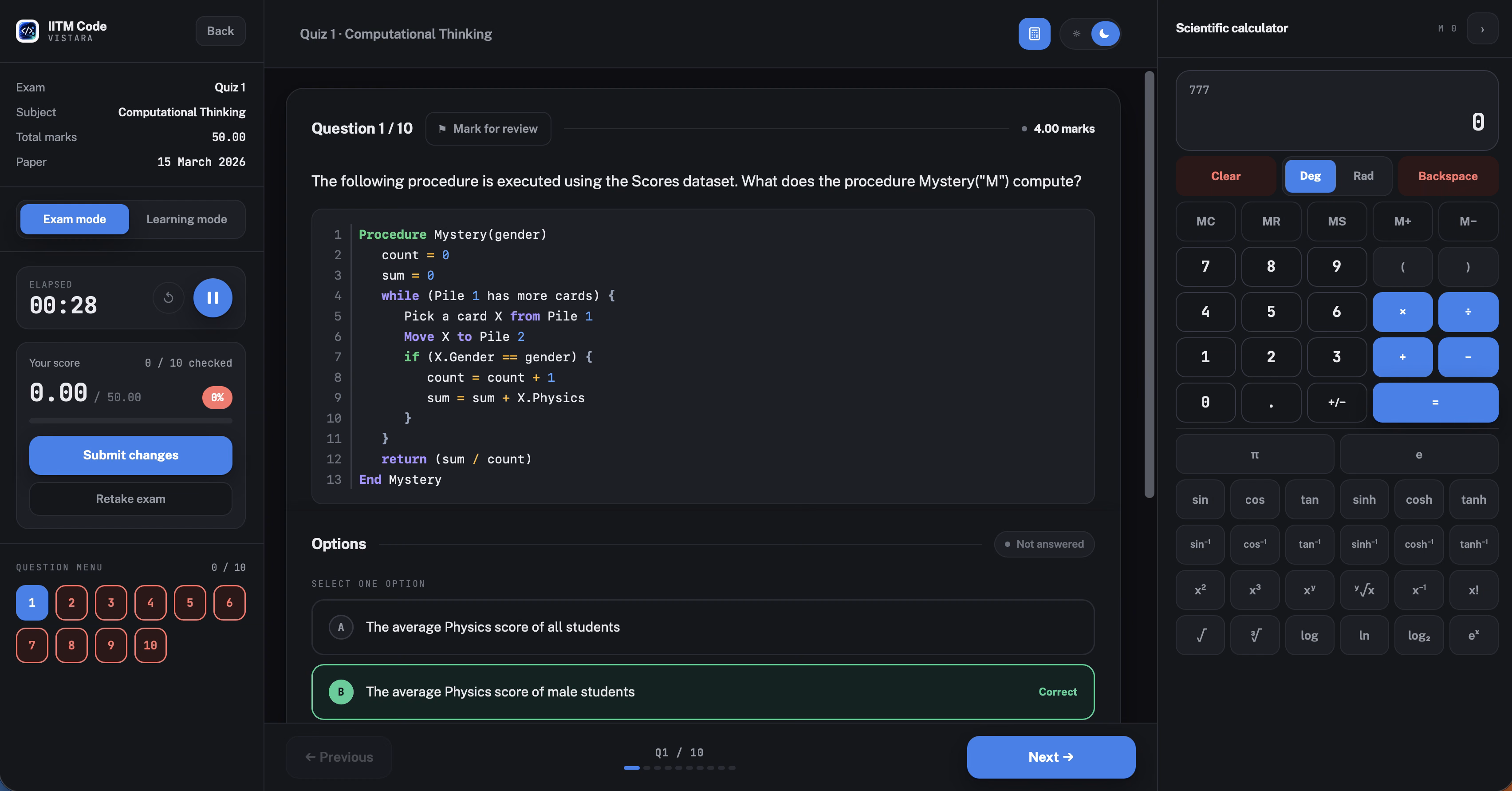The height and width of the screenshot is (791, 1512).
Task: Go to the Next question
Action: 1051,757
